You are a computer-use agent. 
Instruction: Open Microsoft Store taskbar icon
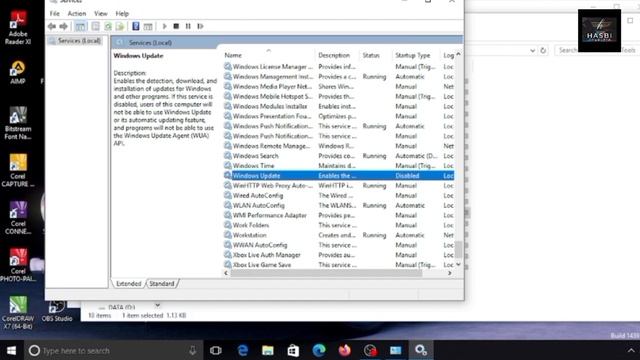[x=293, y=351]
